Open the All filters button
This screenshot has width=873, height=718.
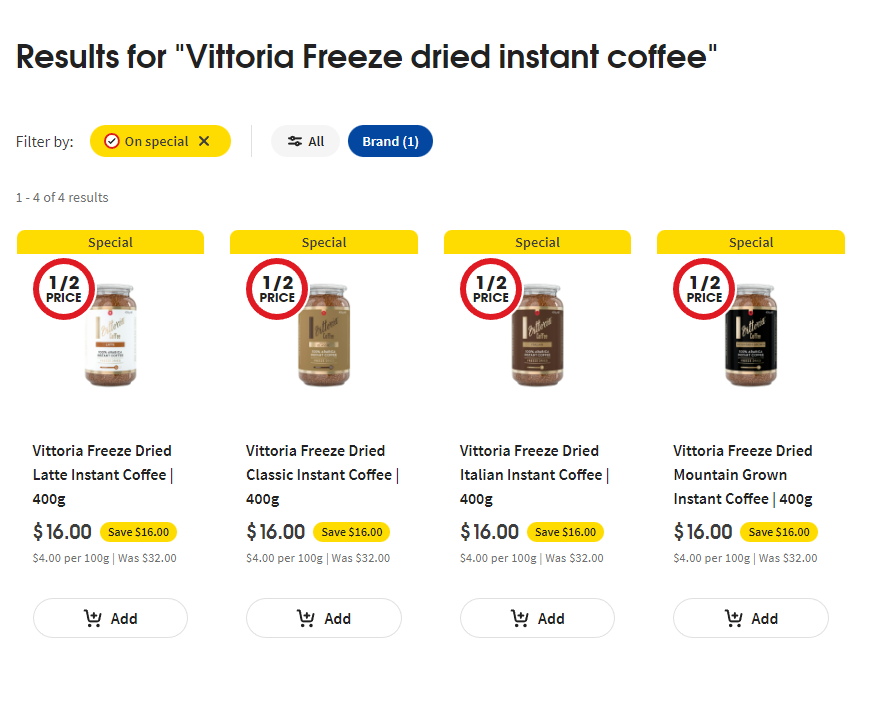click(x=305, y=141)
